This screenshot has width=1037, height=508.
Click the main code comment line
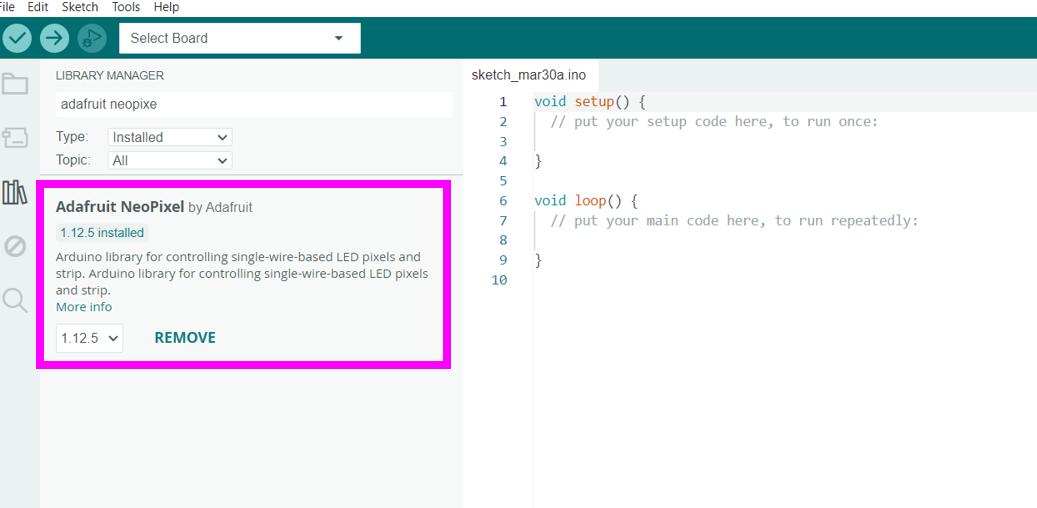click(x=734, y=220)
